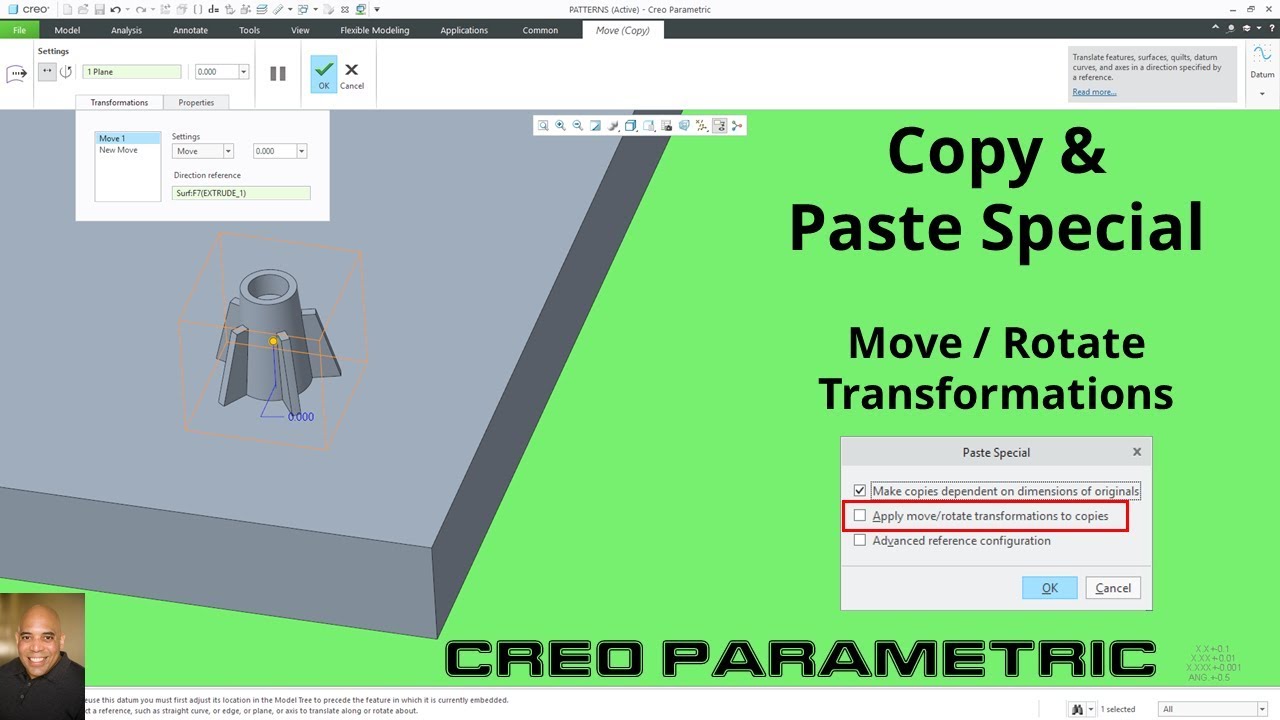Toggle the spin center icon in graphics toolbar
The width and height of the screenshot is (1280, 720).
737,126
